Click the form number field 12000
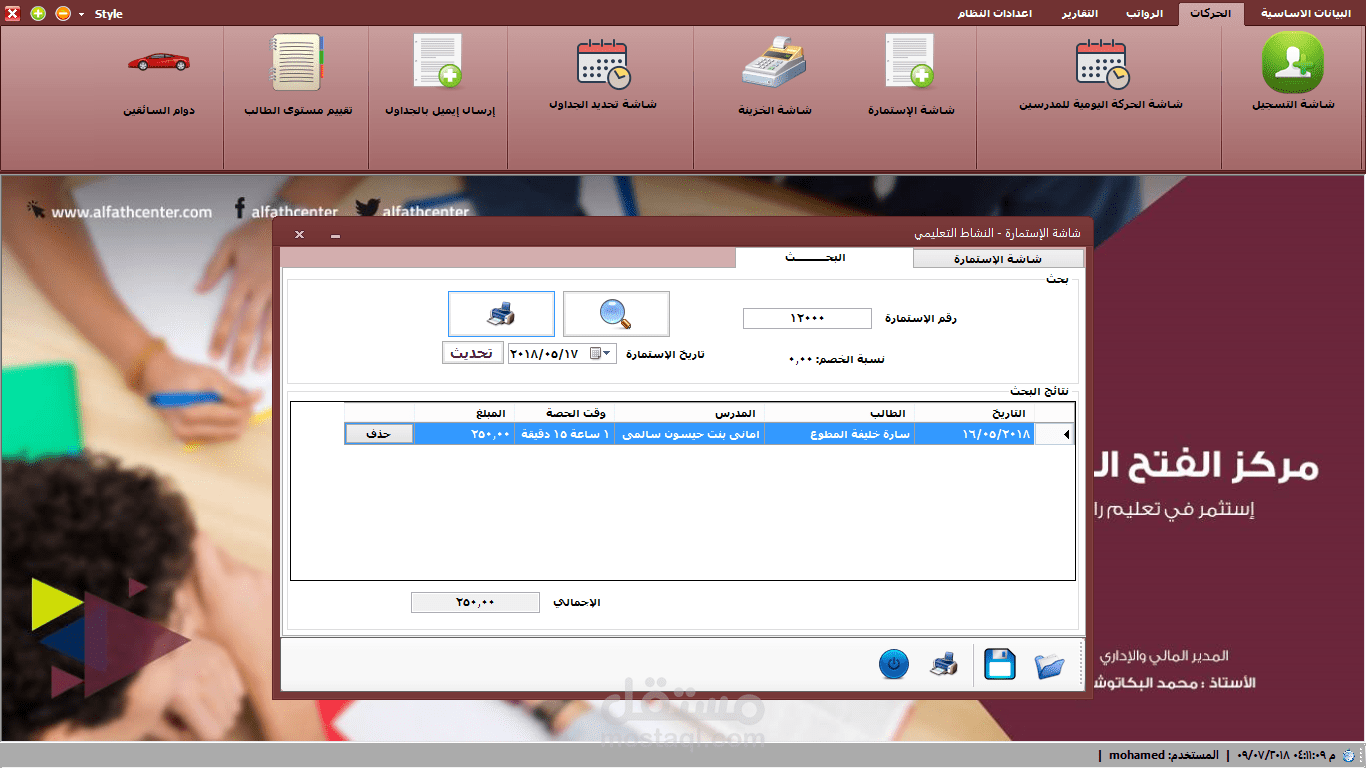The image size is (1366, 768). (x=807, y=318)
